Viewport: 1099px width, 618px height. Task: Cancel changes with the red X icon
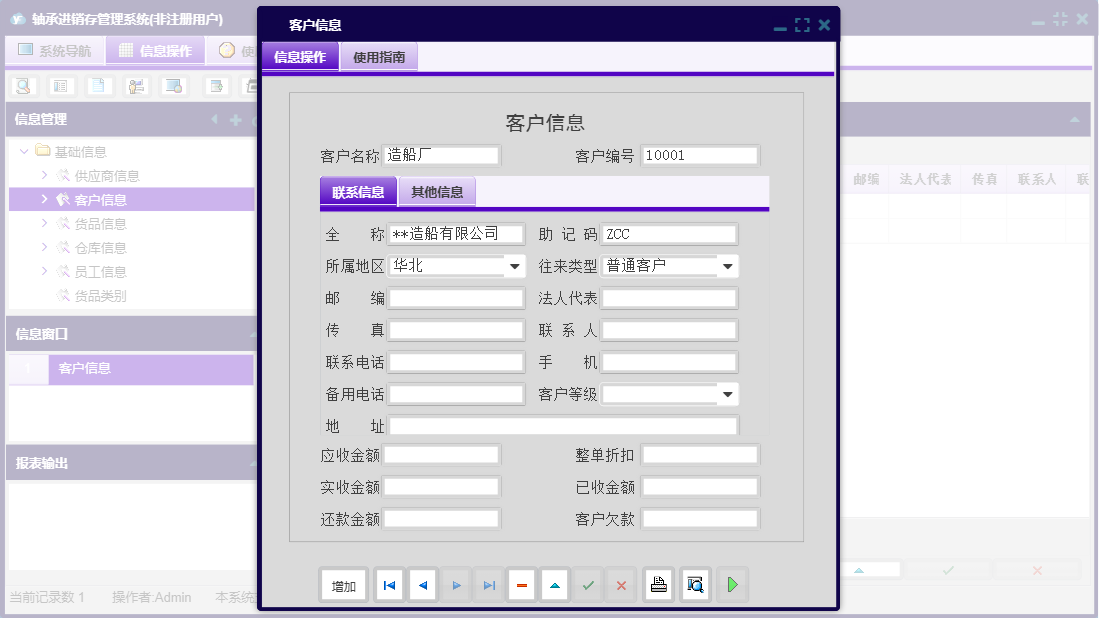point(621,585)
